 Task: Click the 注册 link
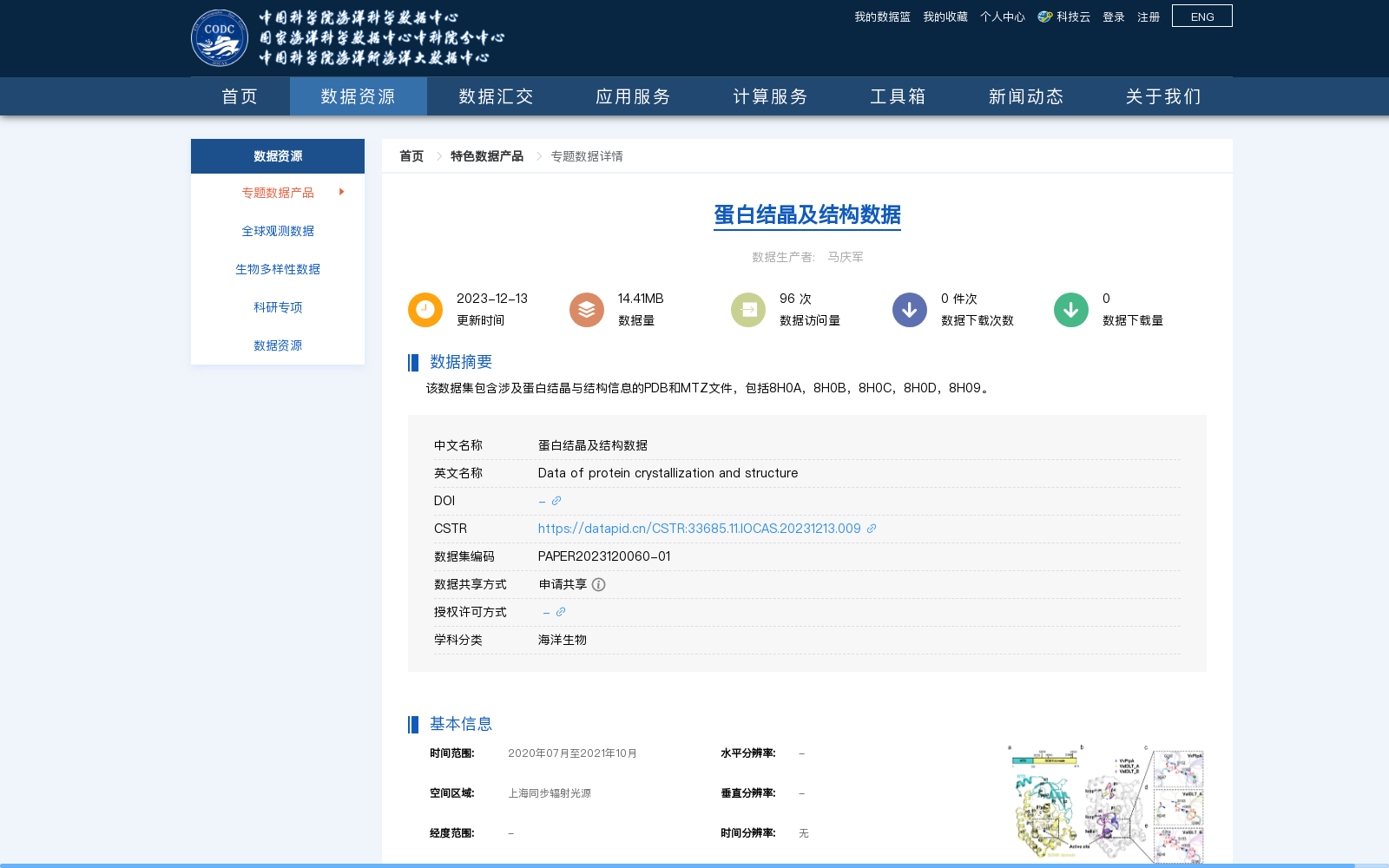1148,16
